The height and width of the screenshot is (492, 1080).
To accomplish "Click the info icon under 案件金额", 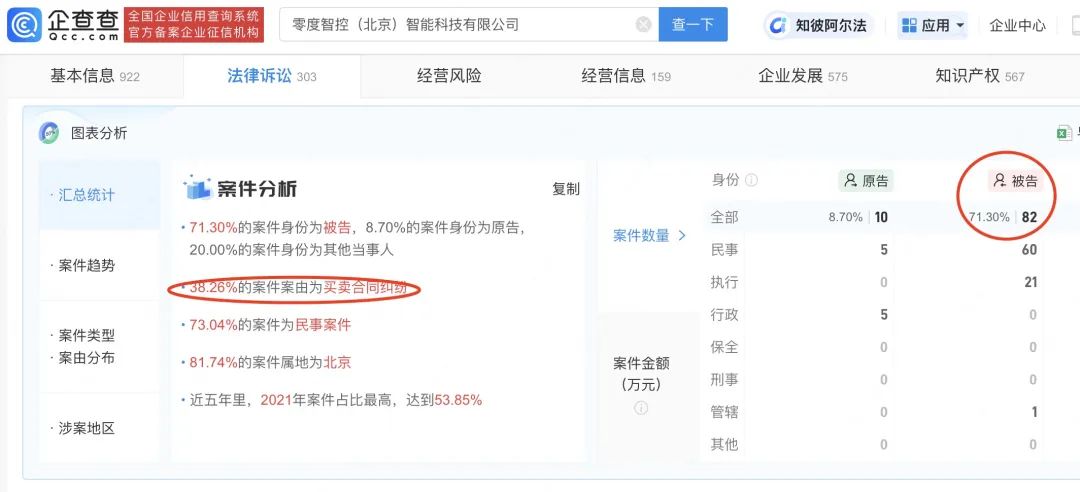I will [641, 408].
